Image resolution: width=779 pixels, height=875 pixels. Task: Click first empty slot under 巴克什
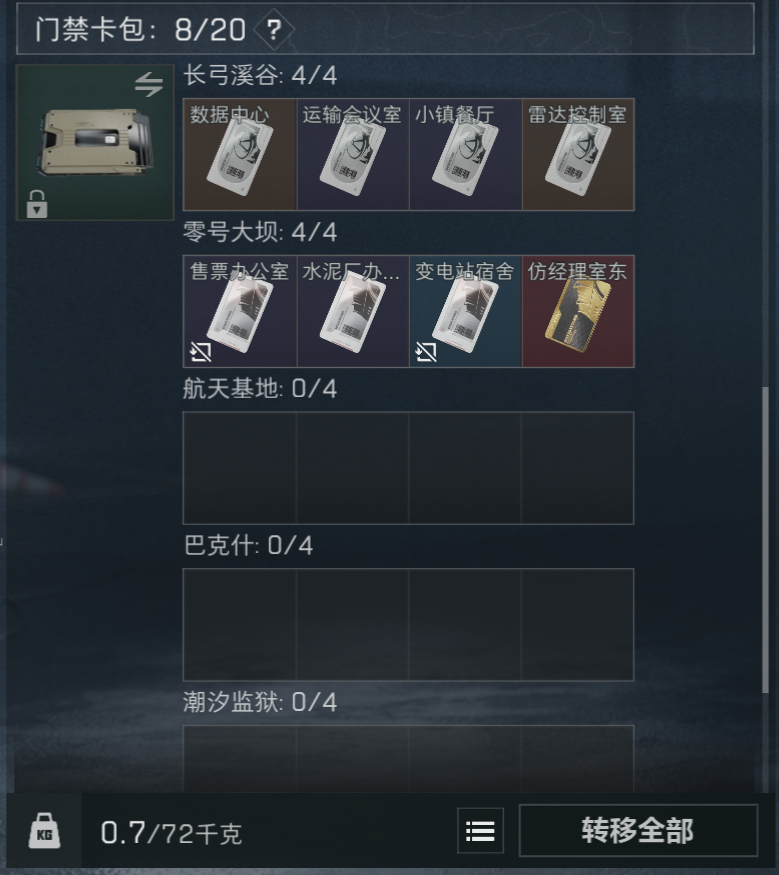point(240,625)
